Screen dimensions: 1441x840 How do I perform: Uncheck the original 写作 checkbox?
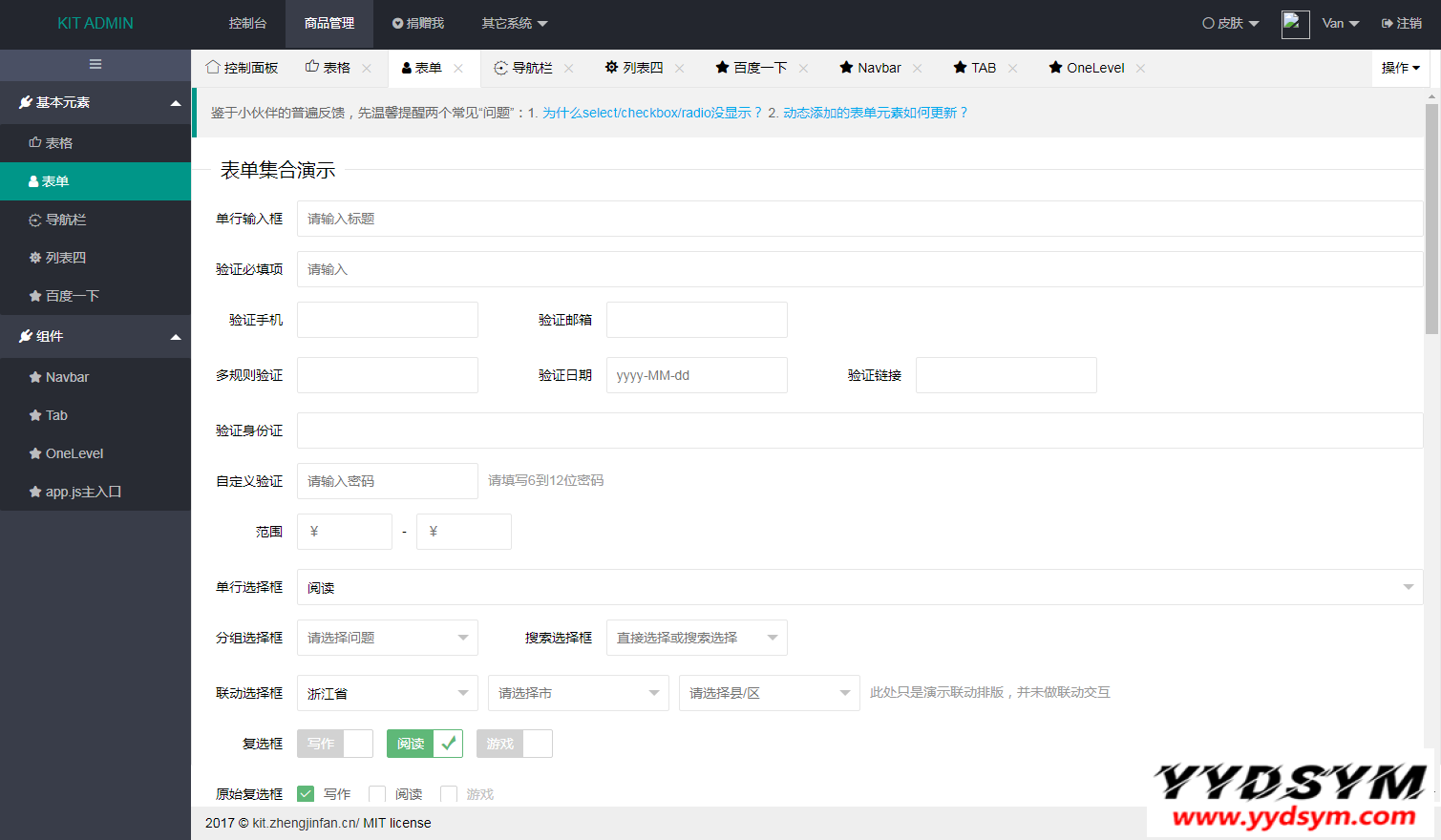(x=306, y=794)
